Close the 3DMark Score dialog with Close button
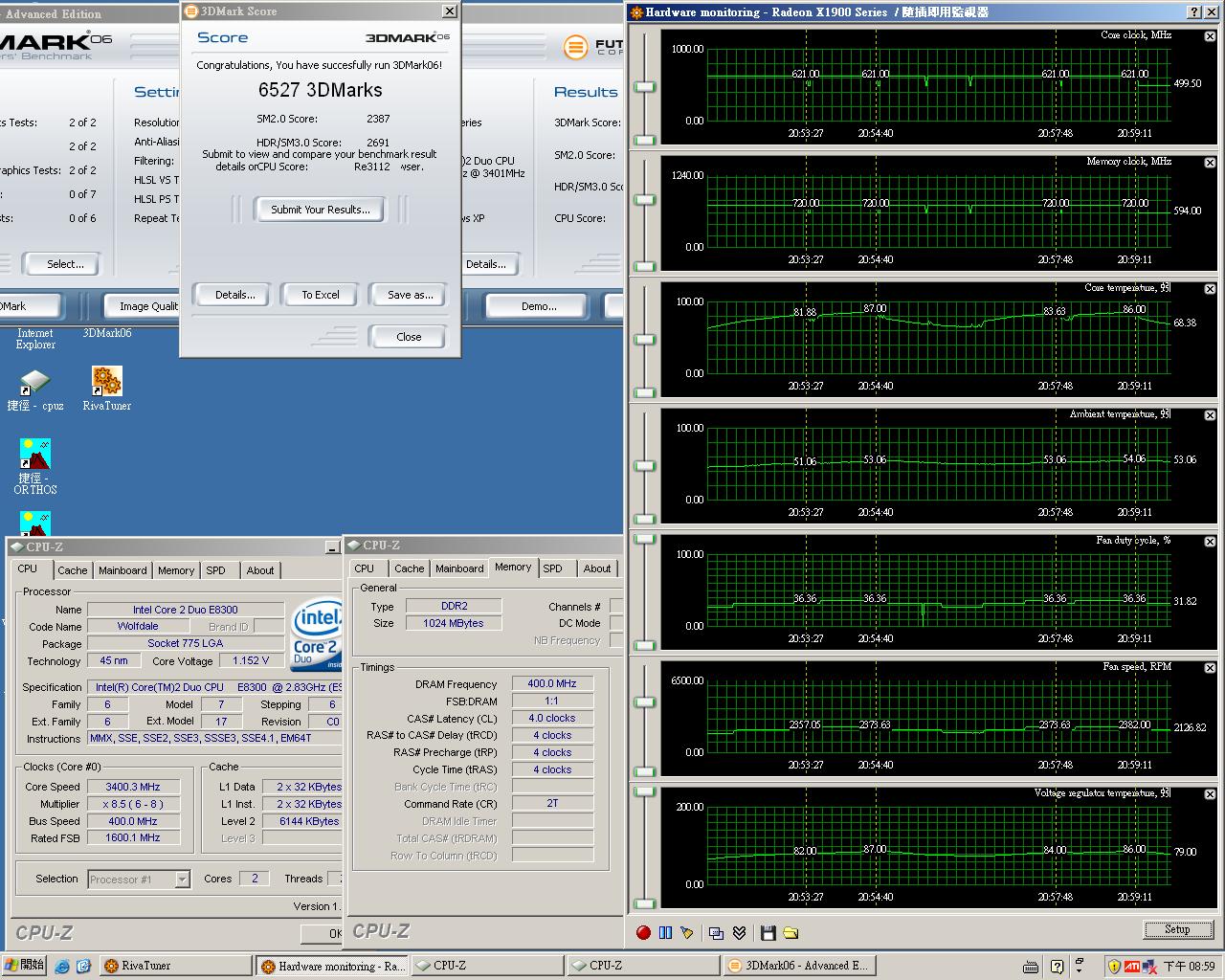Image resolution: width=1225 pixels, height=980 pixels. click(x=409, y=337)
